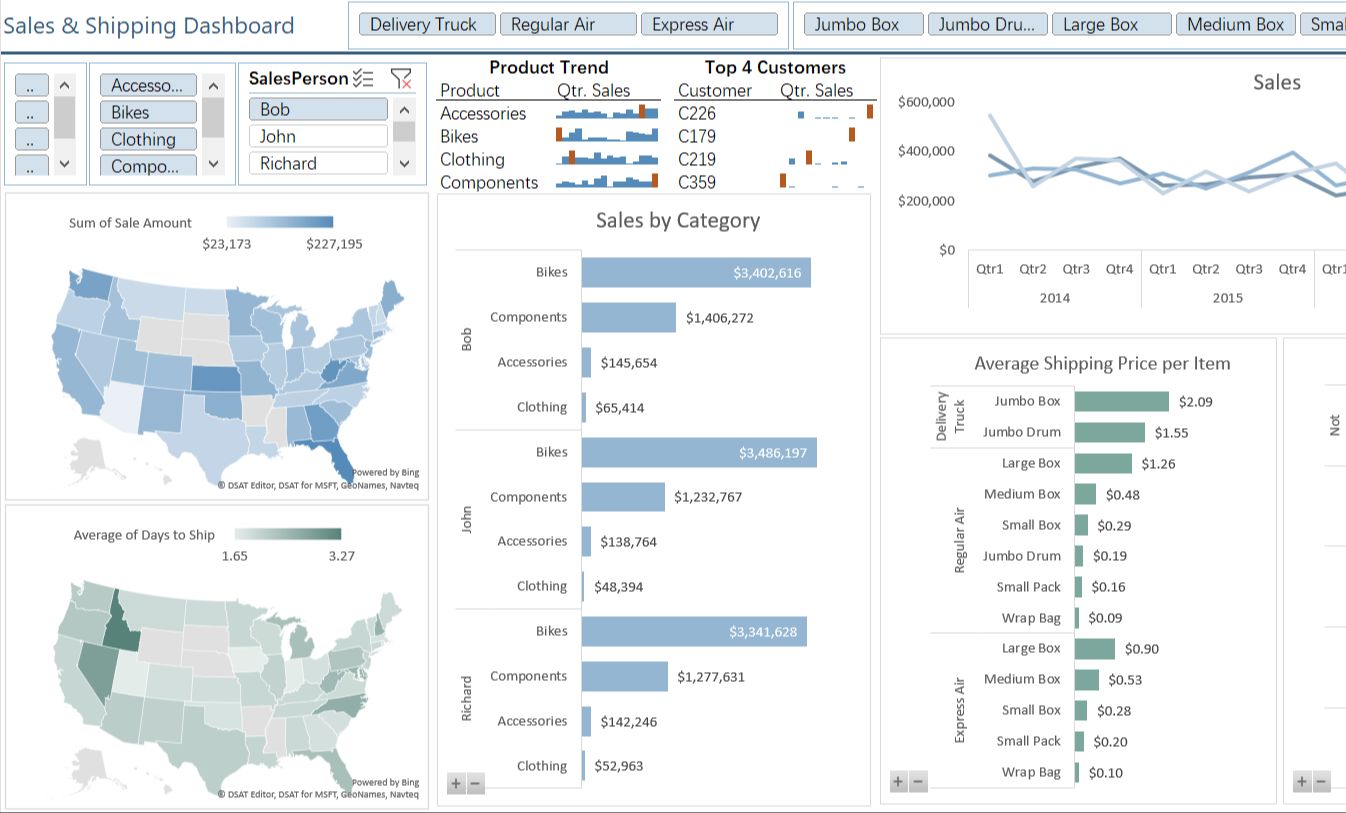This screenshot has height=813, width=1346.
Task: Select the Large Box container slicer button
Action: click(1112, 25)
